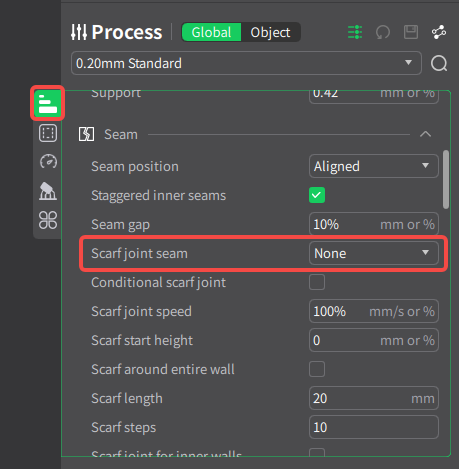
Task: Click the settings panel vertical scrollbar
Action: click(x=446, y=180)
